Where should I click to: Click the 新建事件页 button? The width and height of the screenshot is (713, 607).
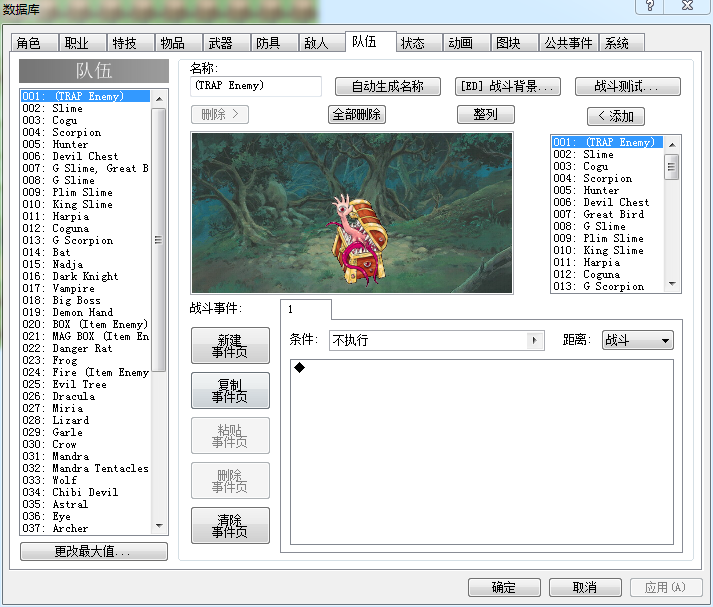[230, 346]
